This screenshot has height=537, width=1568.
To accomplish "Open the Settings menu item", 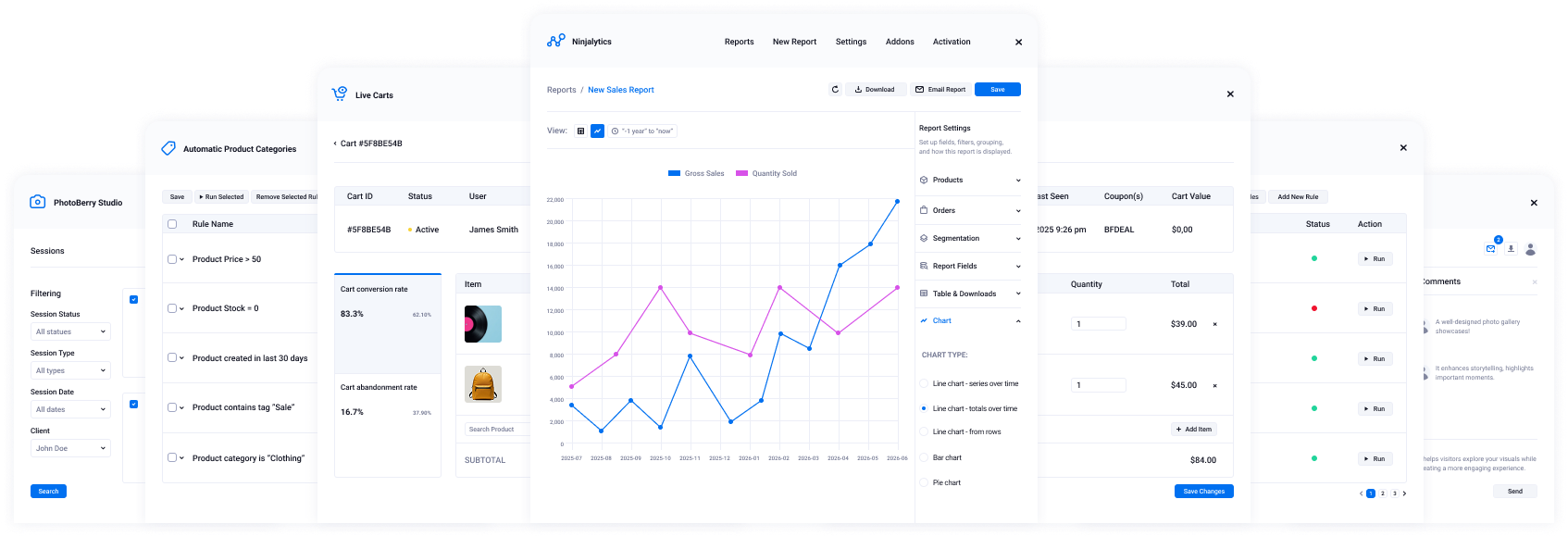I will pos(851,42).
